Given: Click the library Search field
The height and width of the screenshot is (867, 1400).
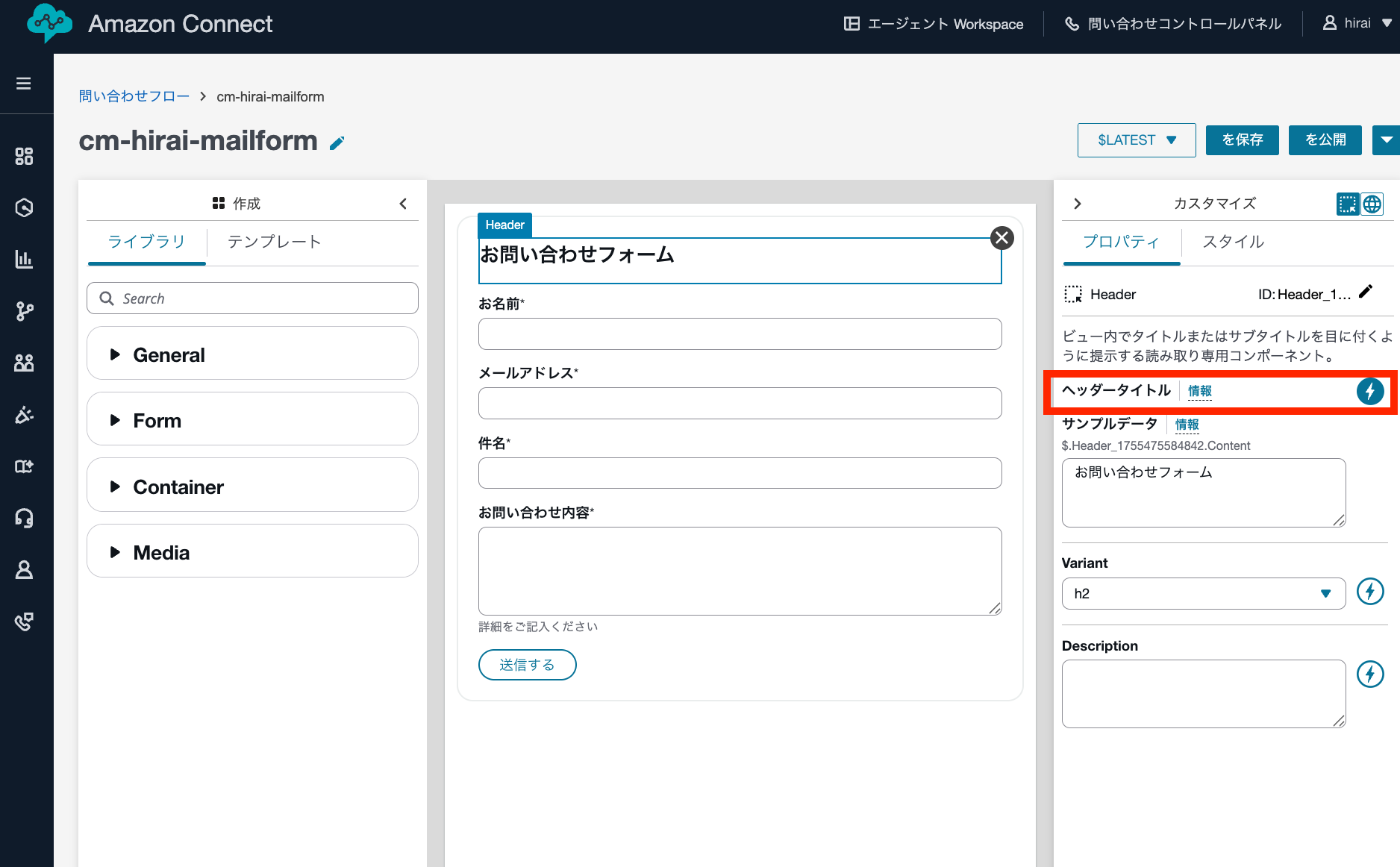Looking at the screenshot, I should pos(252,298).
